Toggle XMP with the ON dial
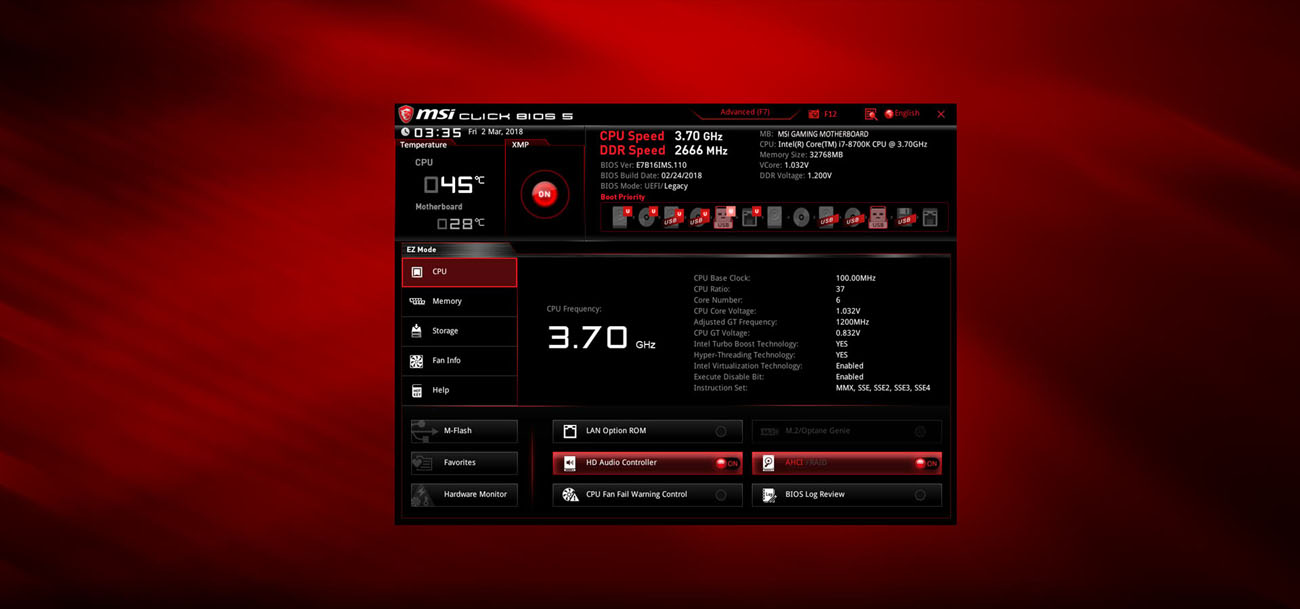This screenshot has width=1300, height=609. pos(543,194)
